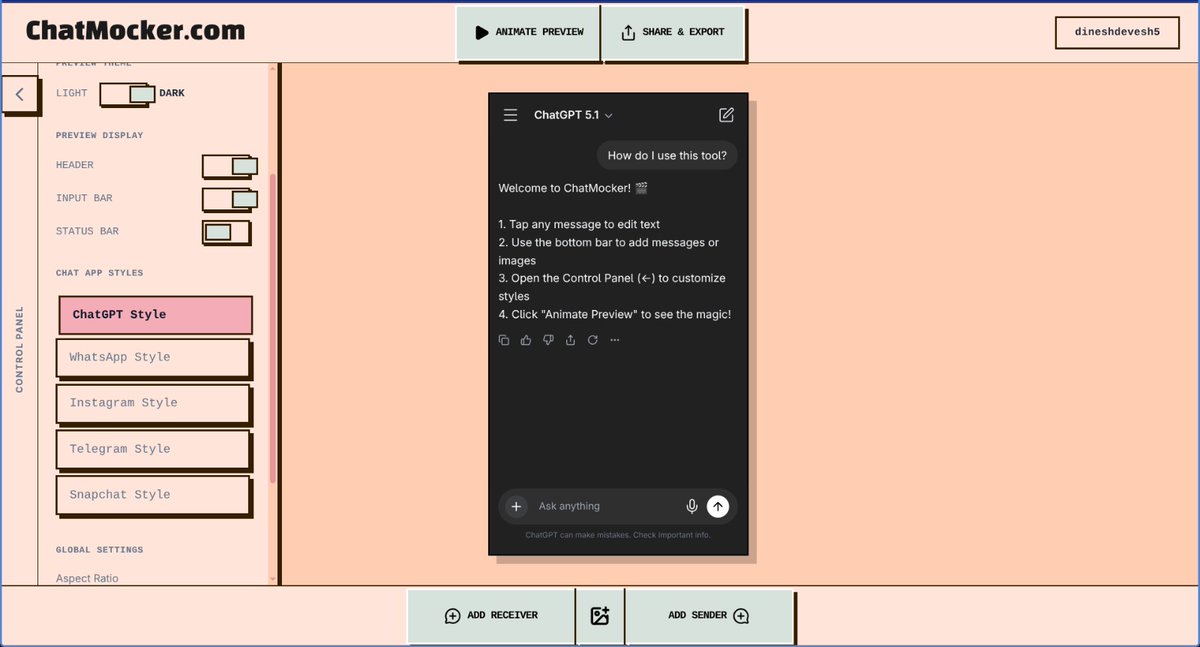This screenshot has height=647, width=1200.
Task: Collapse the control panel with back arrow
Action: point(19,95)
